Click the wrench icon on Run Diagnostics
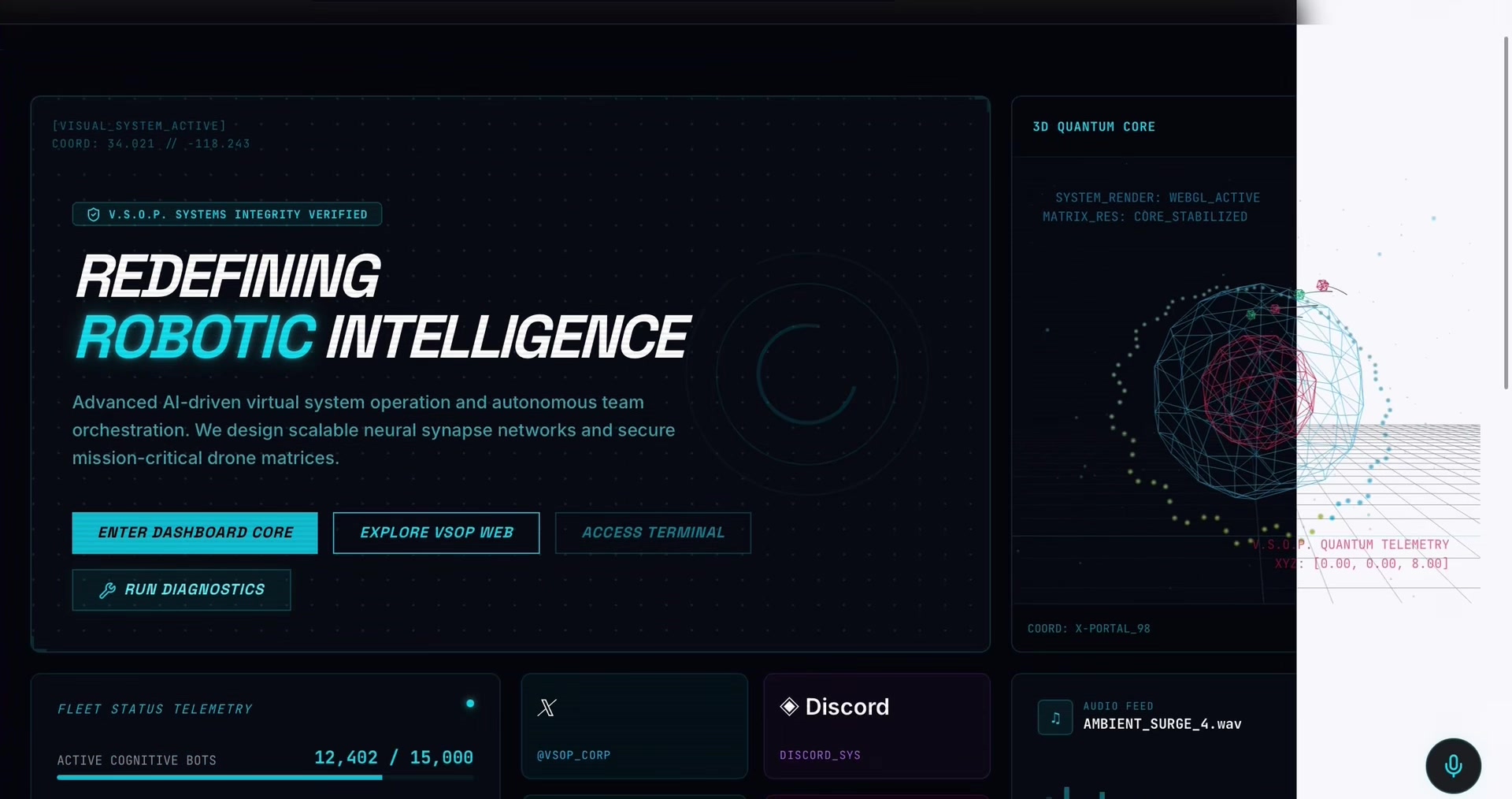 pyautogui.click(x=108, y=590)
